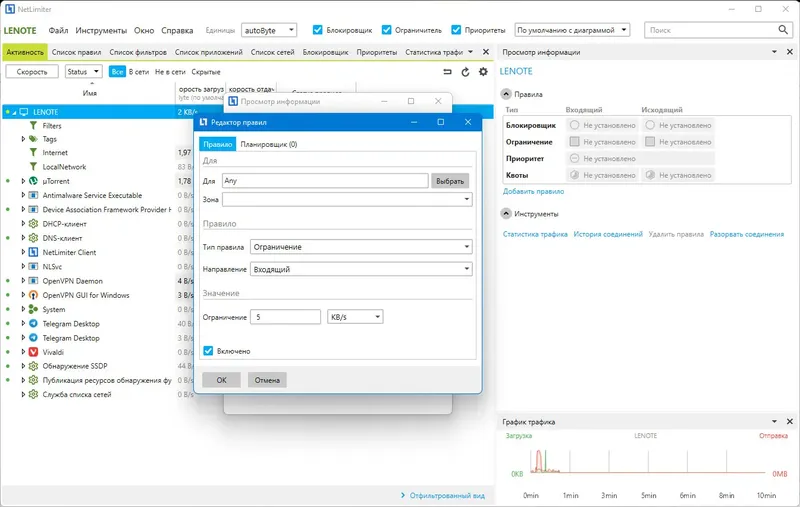Click the refresh icon in activity toolbar

[465, 72]
